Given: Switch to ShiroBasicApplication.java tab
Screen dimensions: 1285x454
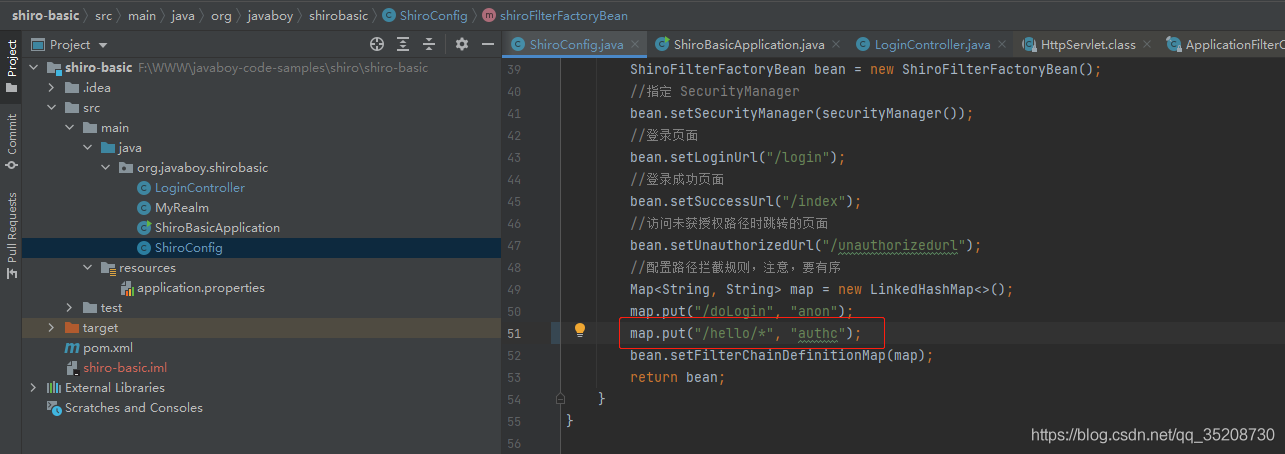Looking at the screenshot, I should click(x=748, y=44).
